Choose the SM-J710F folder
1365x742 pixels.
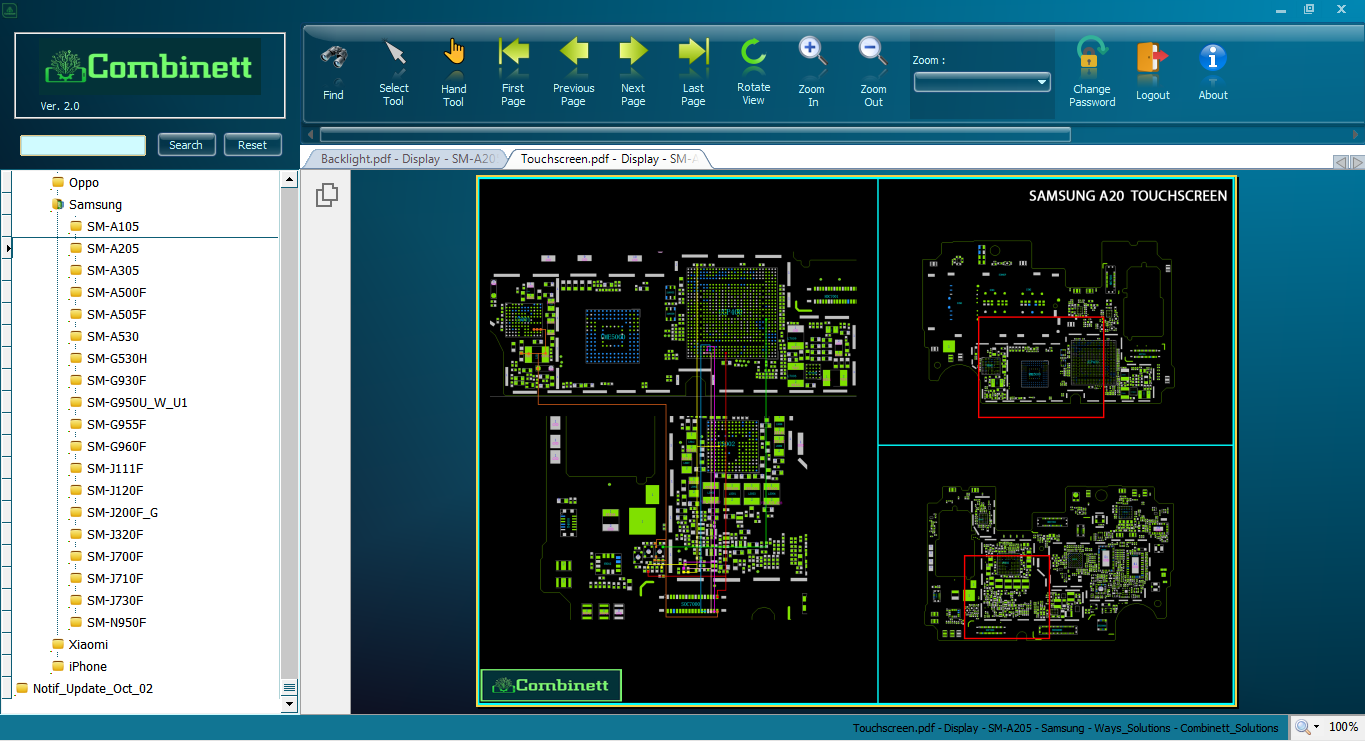tap(115, 579)
